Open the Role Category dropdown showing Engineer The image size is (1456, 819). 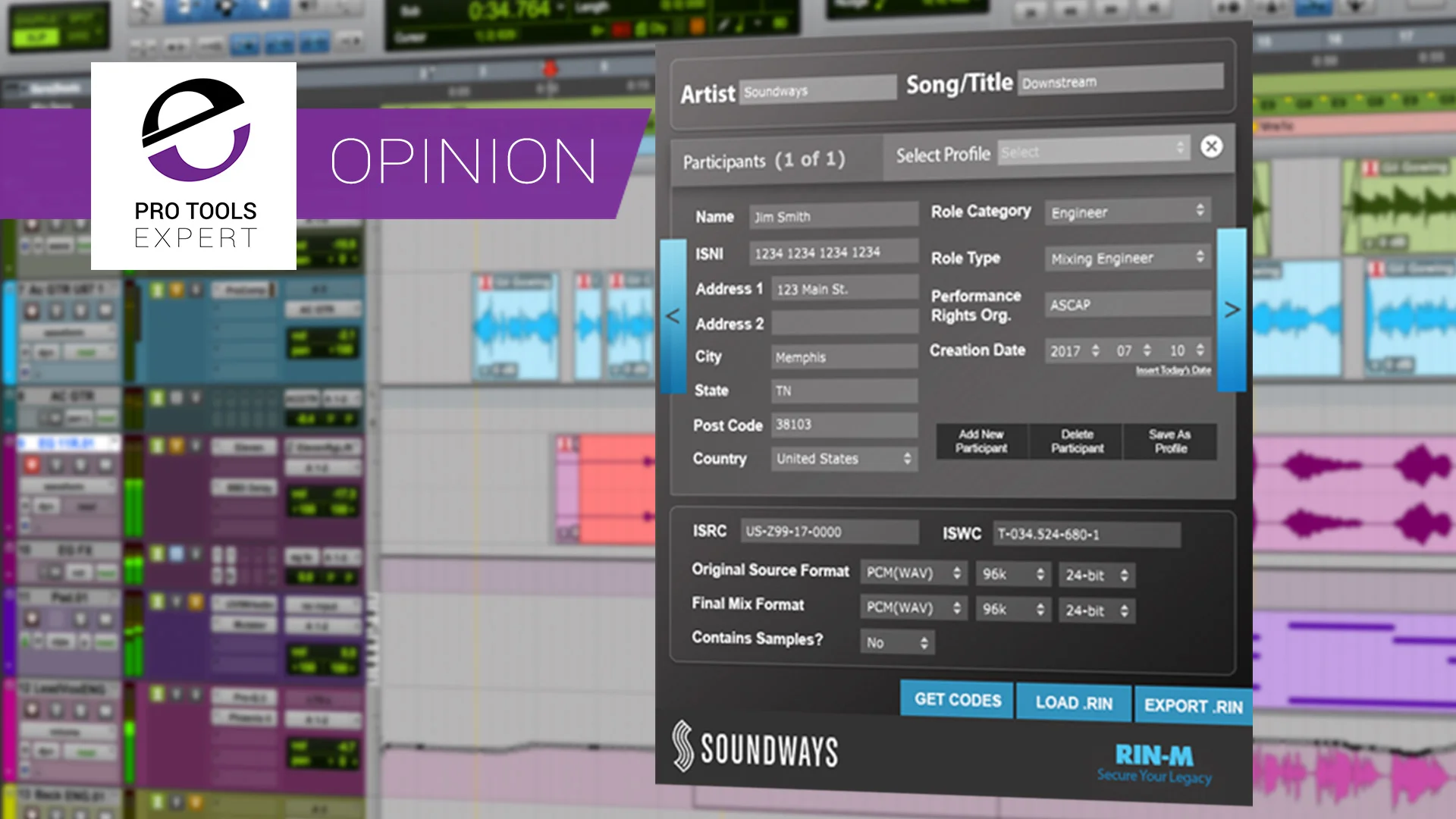coord(1128,212)
